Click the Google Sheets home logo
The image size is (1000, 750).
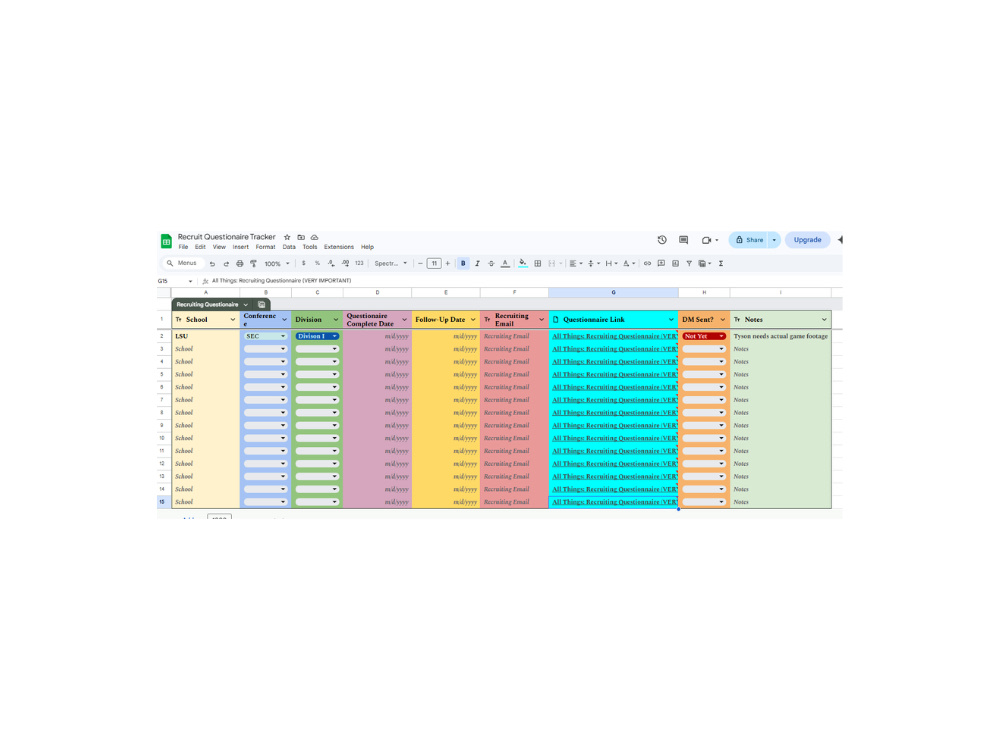(x=166, y=241)
